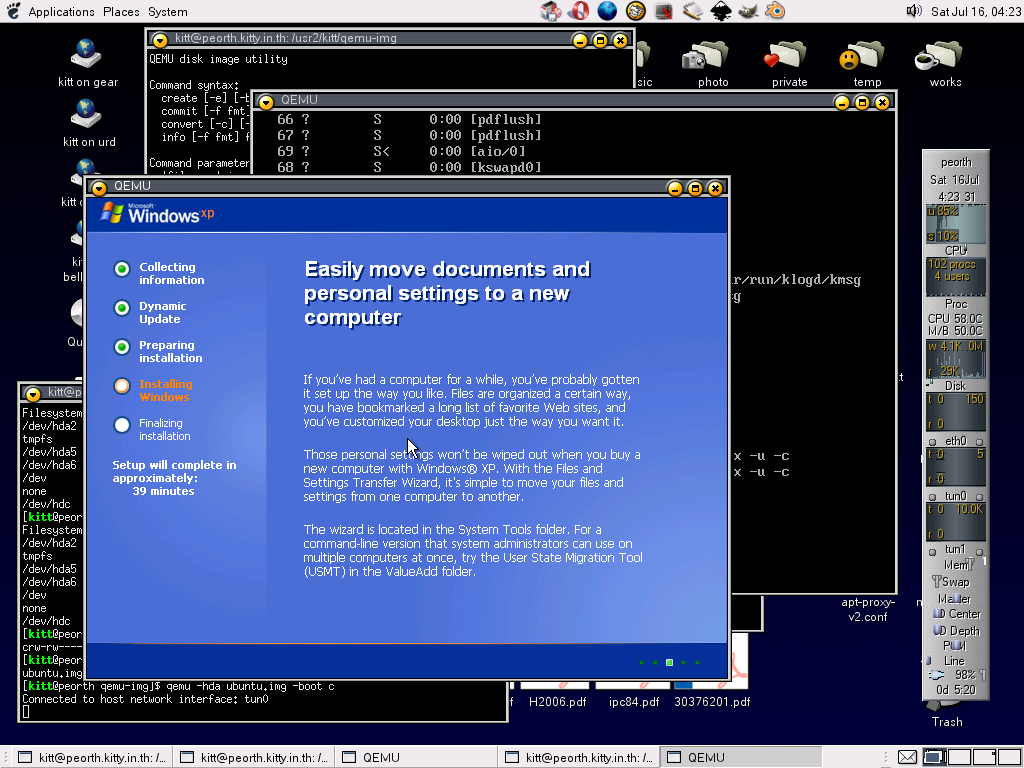The width and height of the screenshot is (1024, 768).
Task: Switch to the second workspace in pager
Action: tap(959, 757)
